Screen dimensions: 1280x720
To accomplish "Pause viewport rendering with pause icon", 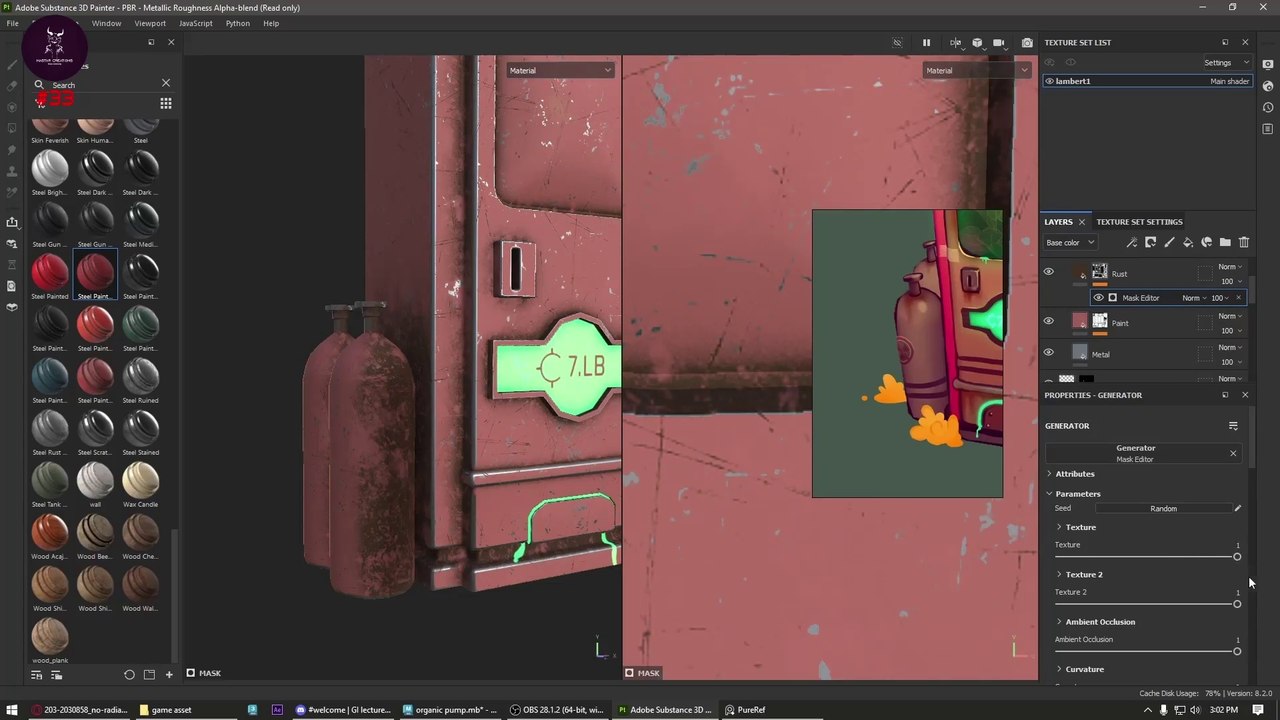I will (x=926, y=43).
